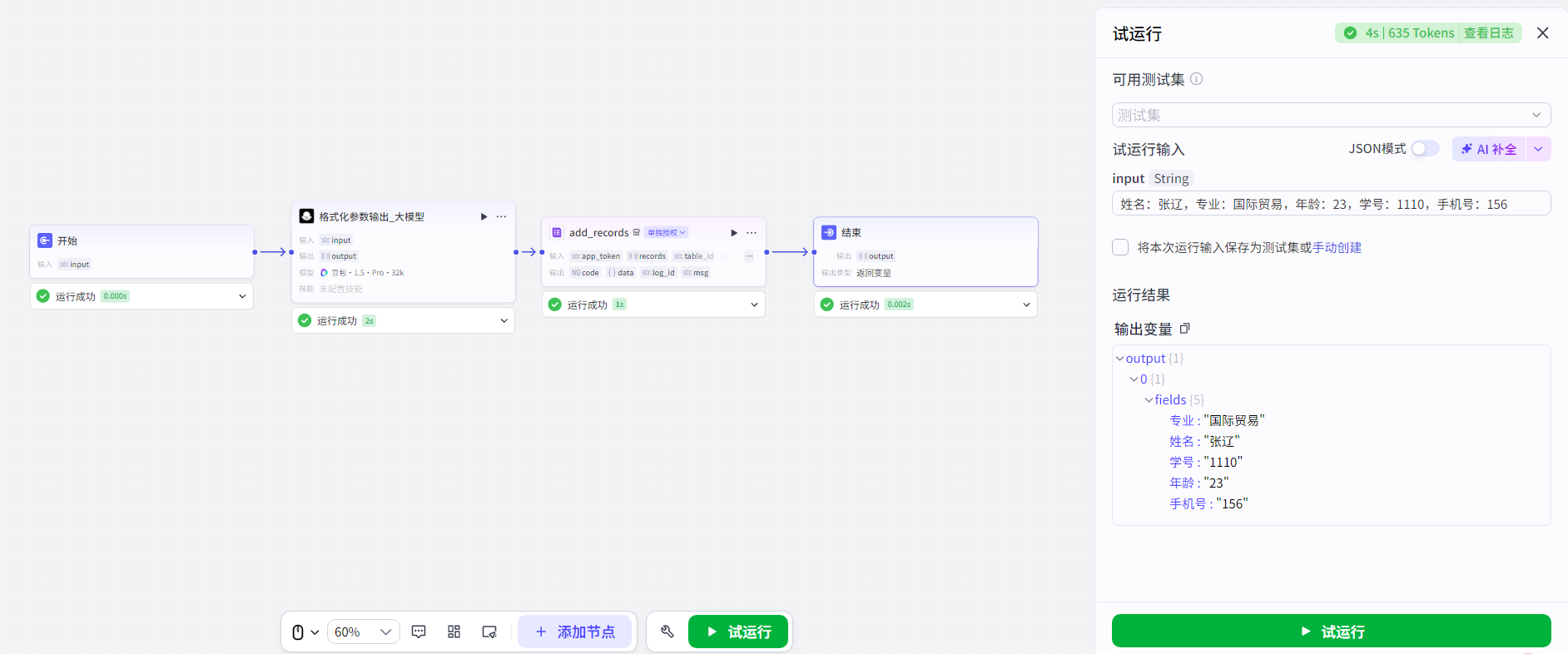
Task: Click the info icon beside 可用测试集
Action: [x=1196, y=79]
